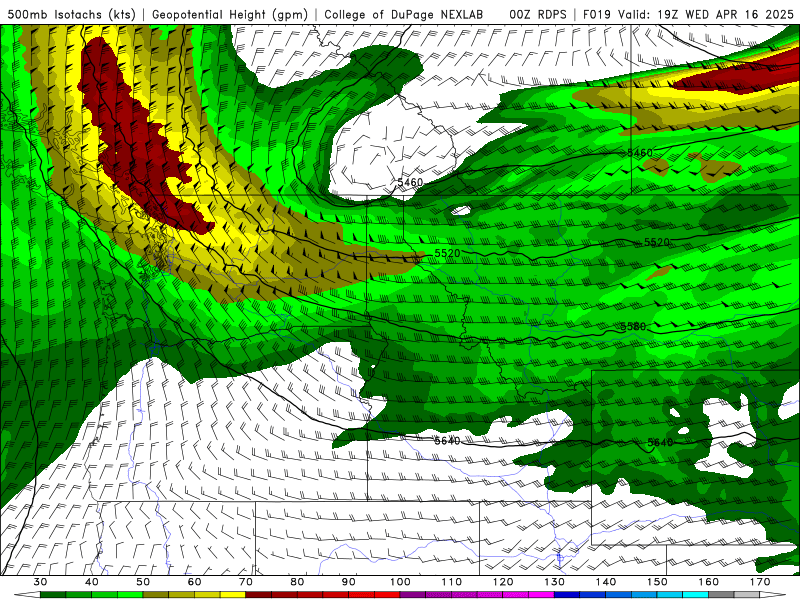Click the dark gray swatch just after 160

point(721,595)
